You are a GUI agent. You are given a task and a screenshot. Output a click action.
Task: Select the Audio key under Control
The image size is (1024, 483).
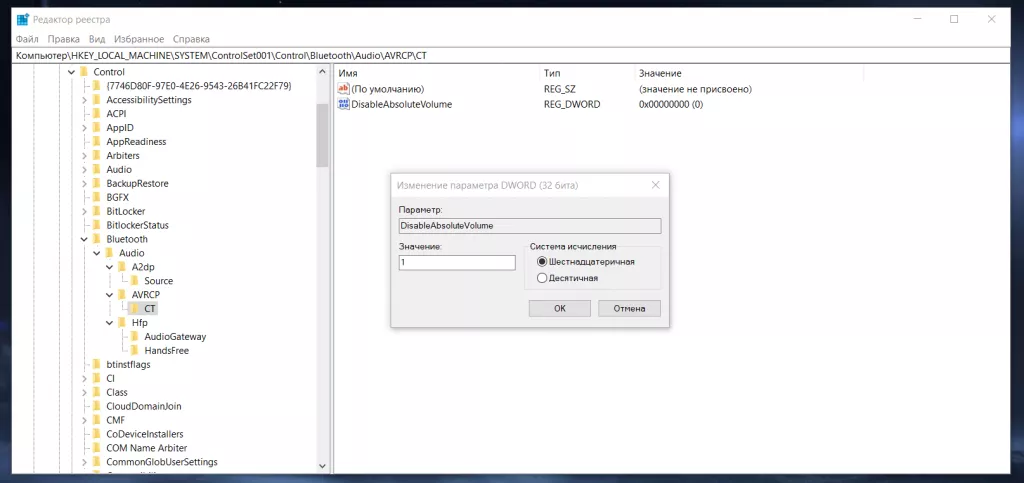click(119, 170)
